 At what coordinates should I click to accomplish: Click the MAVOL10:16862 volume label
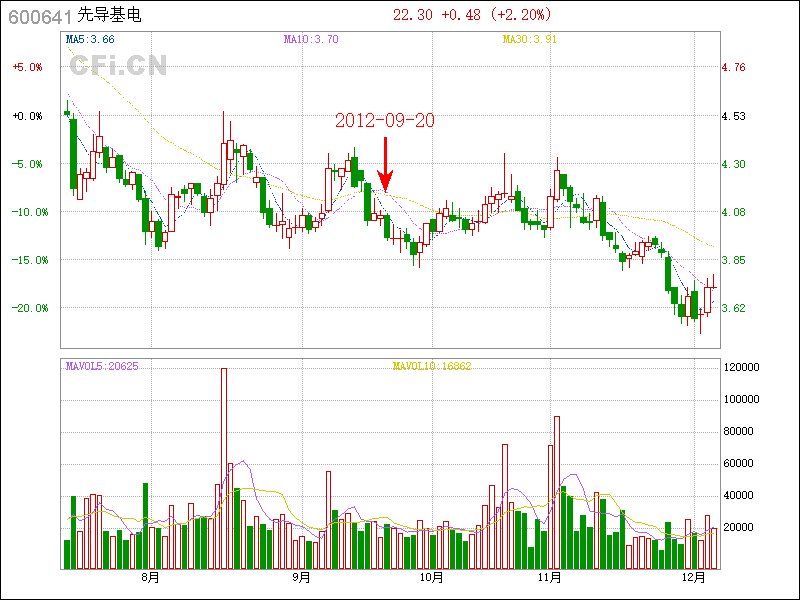click(x=431, y=367)
